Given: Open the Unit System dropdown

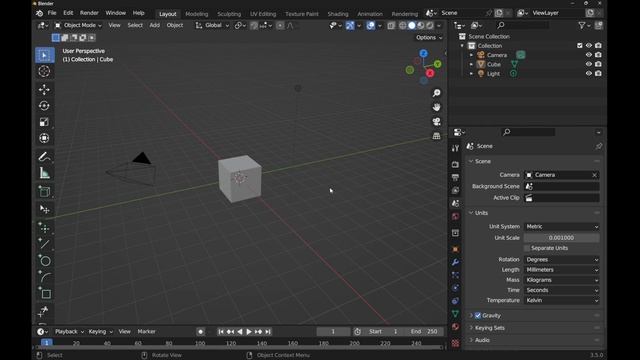Looking at the screenshot, I should (562, 227).
